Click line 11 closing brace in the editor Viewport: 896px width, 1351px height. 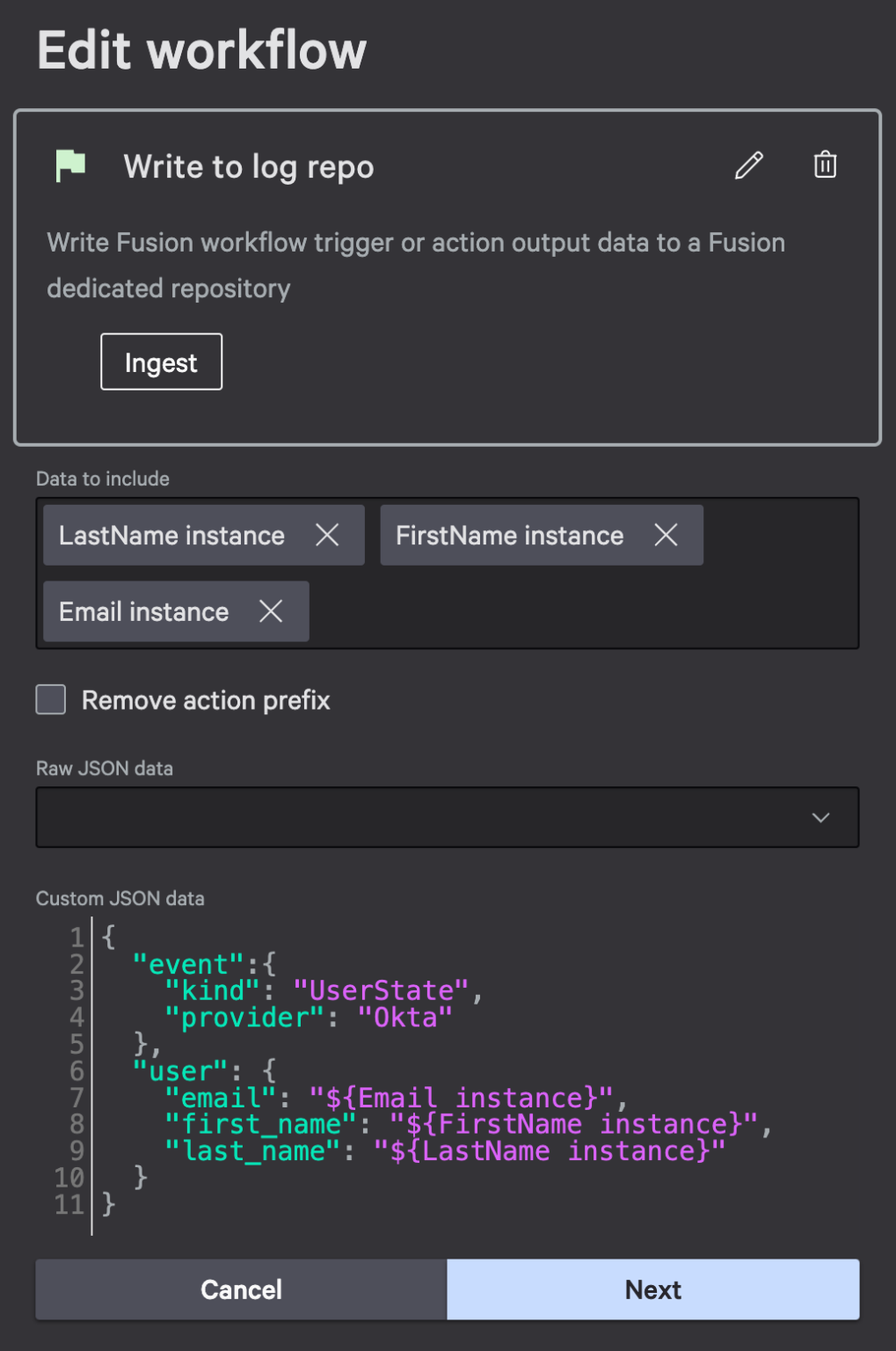(x=107, y=1204)
